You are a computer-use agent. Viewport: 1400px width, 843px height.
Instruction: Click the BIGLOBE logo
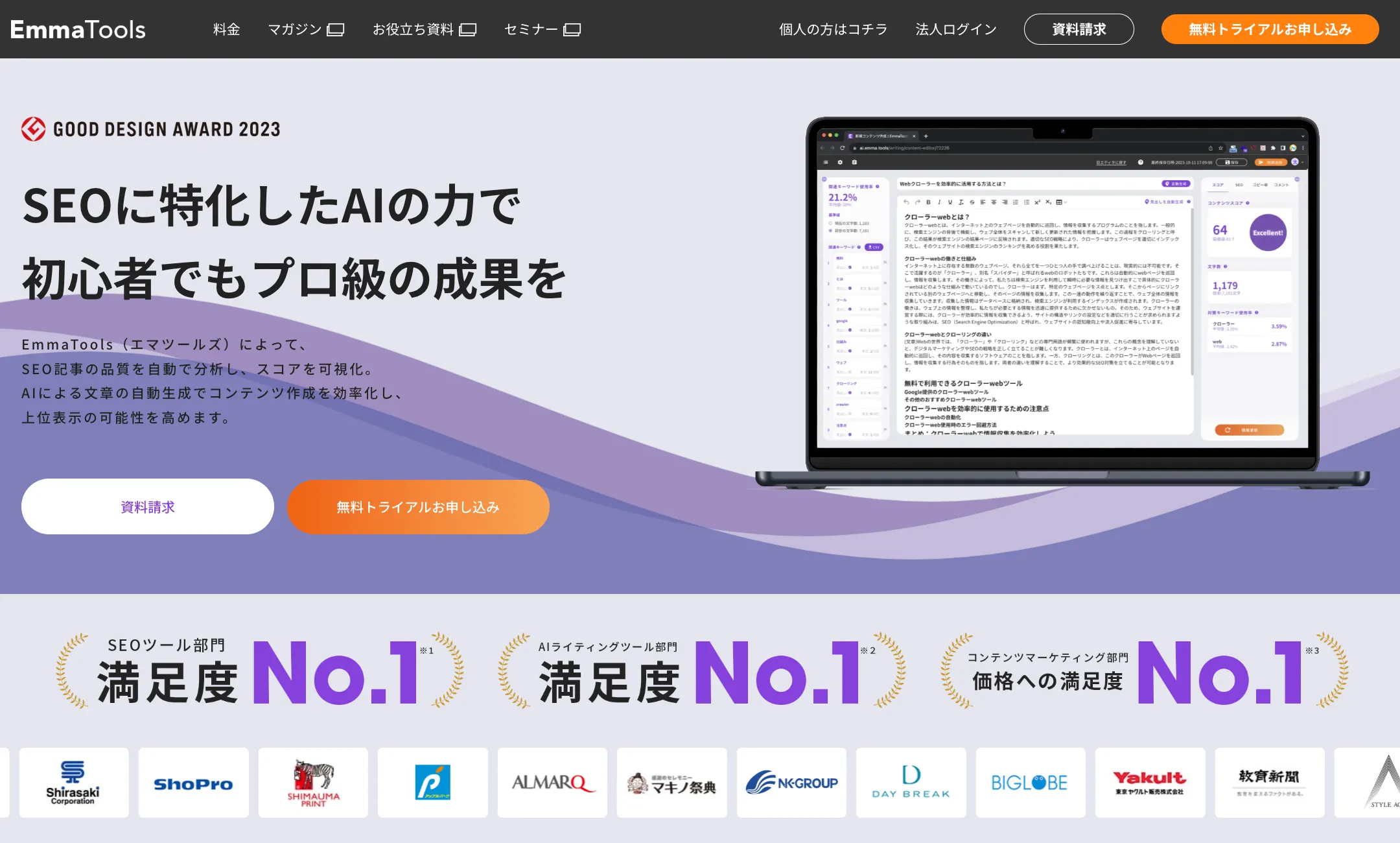pos(1031,782)
